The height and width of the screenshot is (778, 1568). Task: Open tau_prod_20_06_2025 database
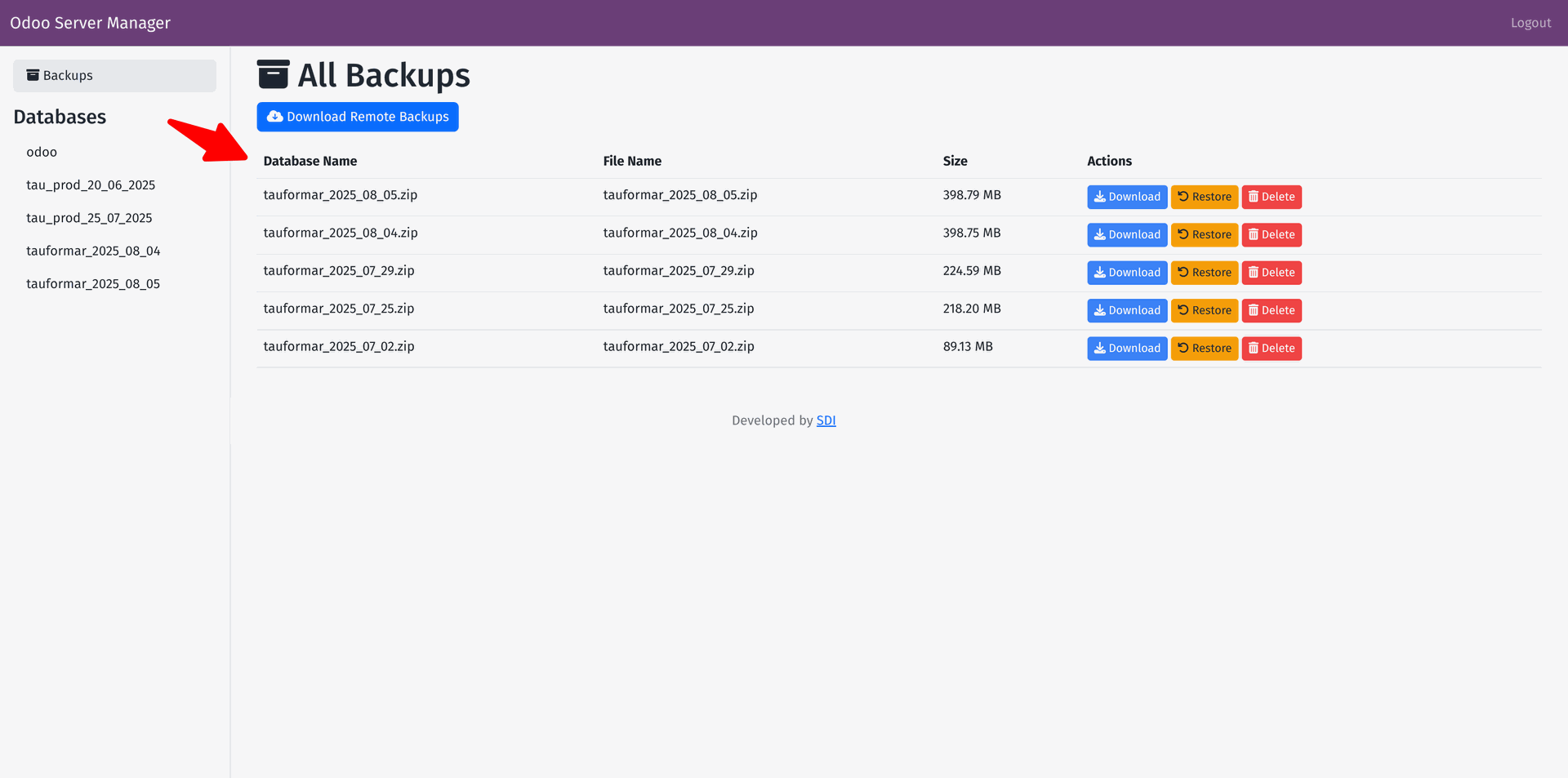(91, 185)
